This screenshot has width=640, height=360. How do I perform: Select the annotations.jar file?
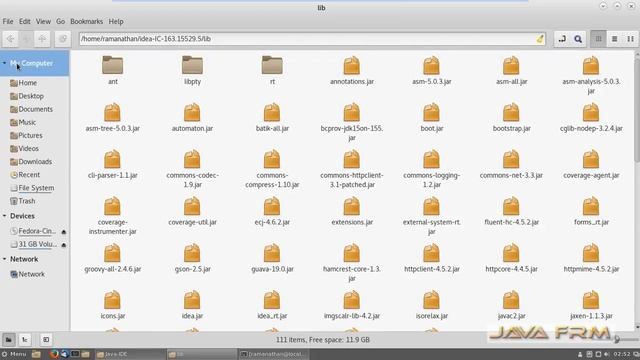[352, 70]
